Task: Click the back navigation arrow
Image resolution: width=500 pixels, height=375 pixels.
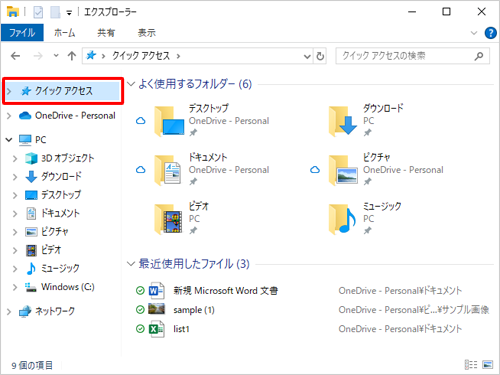Action: [x=15, y=56]
